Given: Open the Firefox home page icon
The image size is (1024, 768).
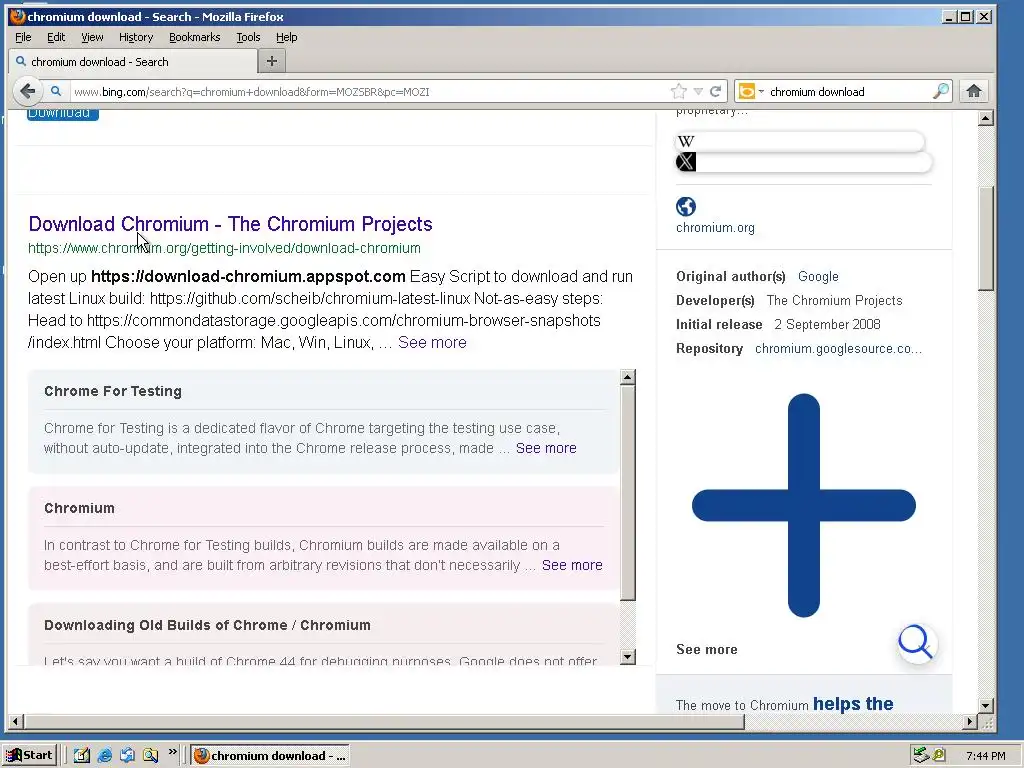Looking at the screenshot, I should (x=974, y=91).
